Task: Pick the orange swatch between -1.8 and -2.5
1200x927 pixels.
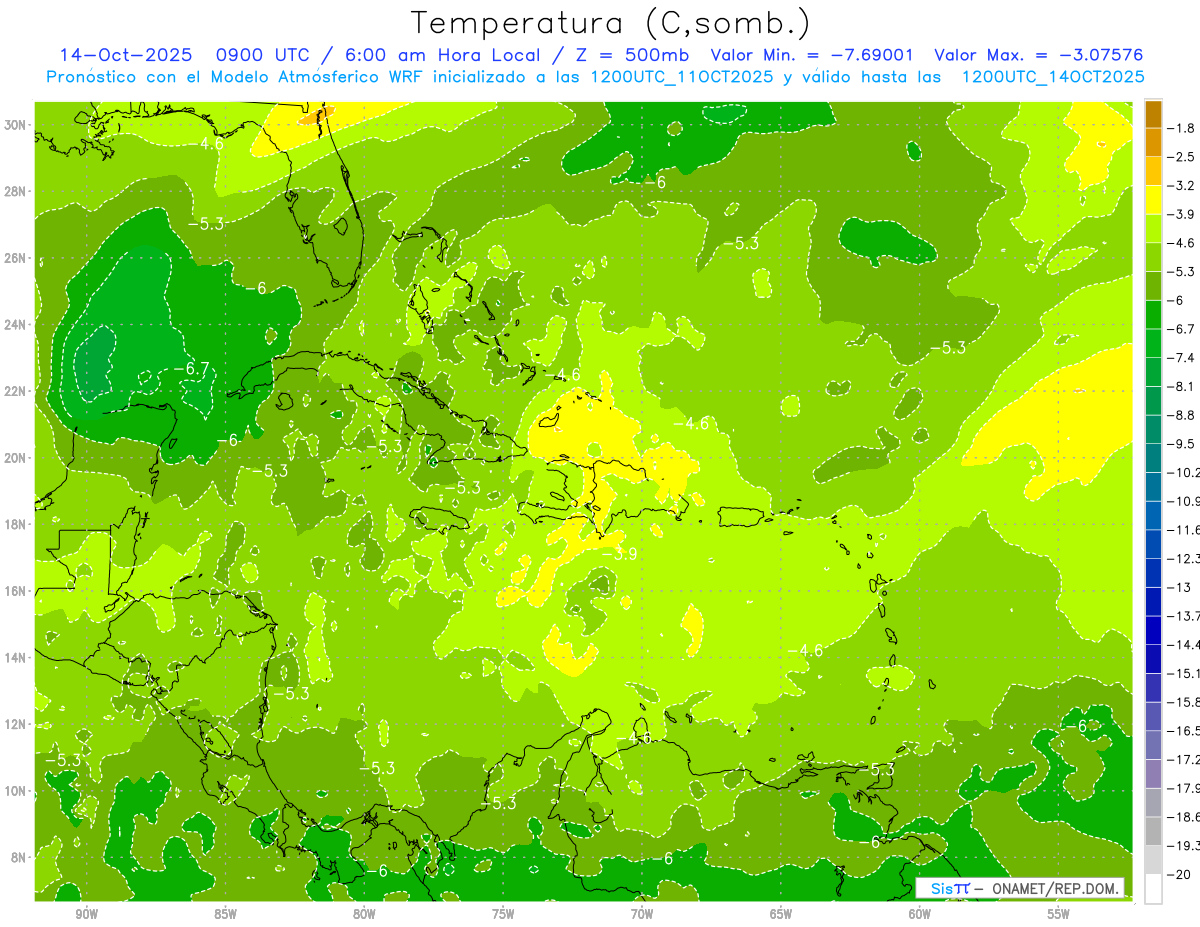Action: click(x=1154, y=142)
